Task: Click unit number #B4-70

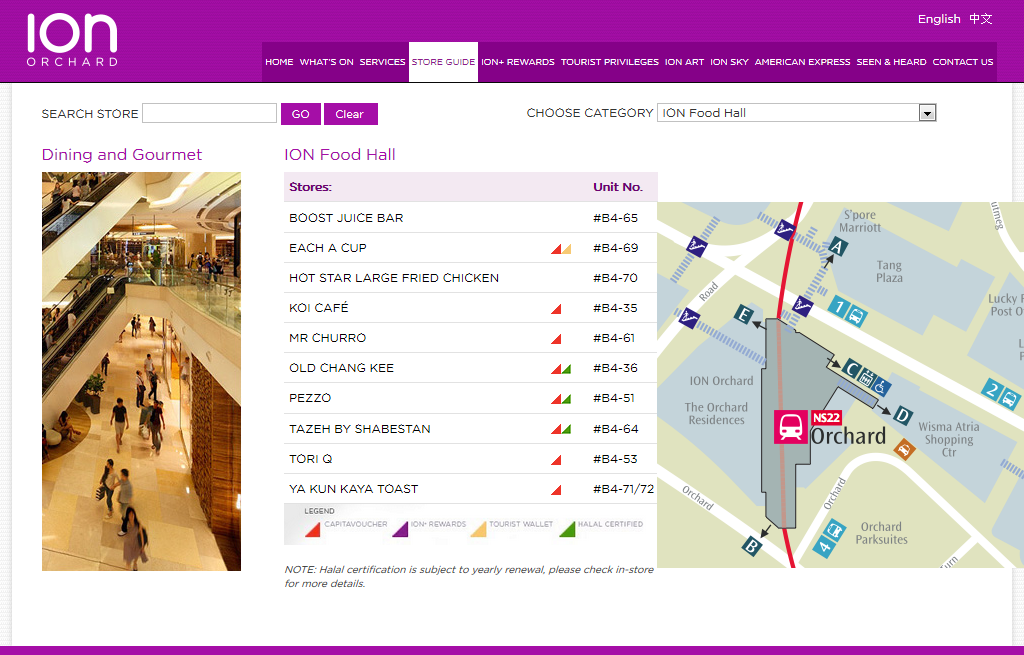Action: coord(615,278)
